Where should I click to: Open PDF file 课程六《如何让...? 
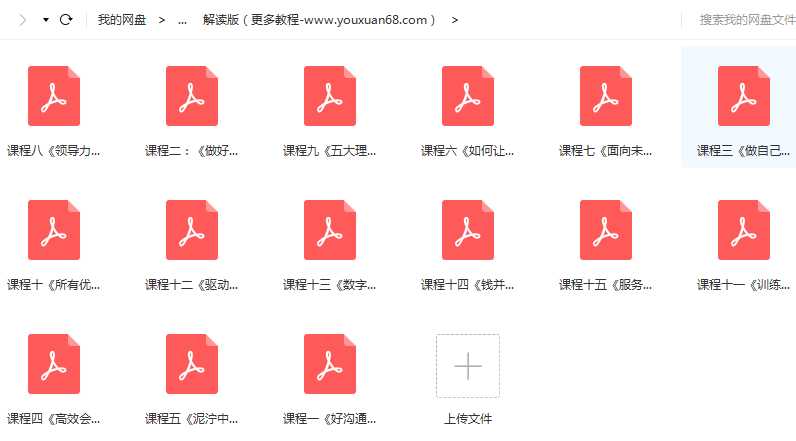coord(468,97)
